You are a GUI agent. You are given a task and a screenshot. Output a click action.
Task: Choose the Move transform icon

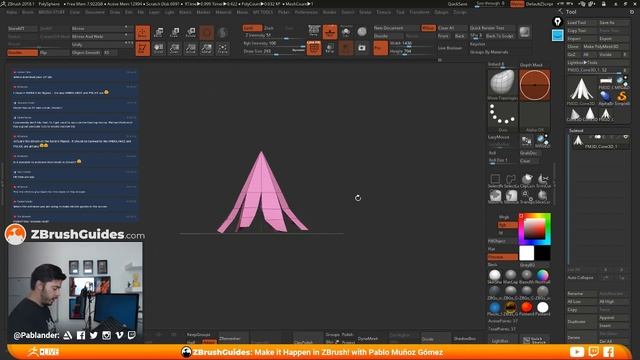click(159, 32)
